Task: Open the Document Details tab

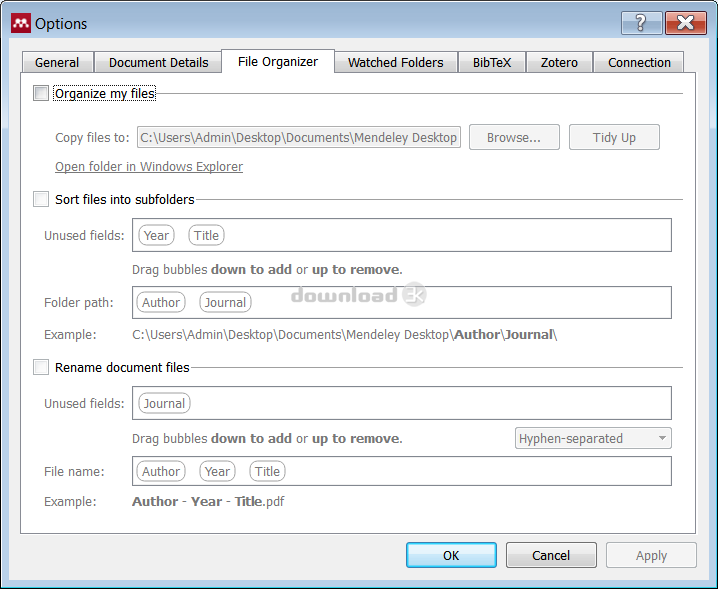Action: coord(158,62)
